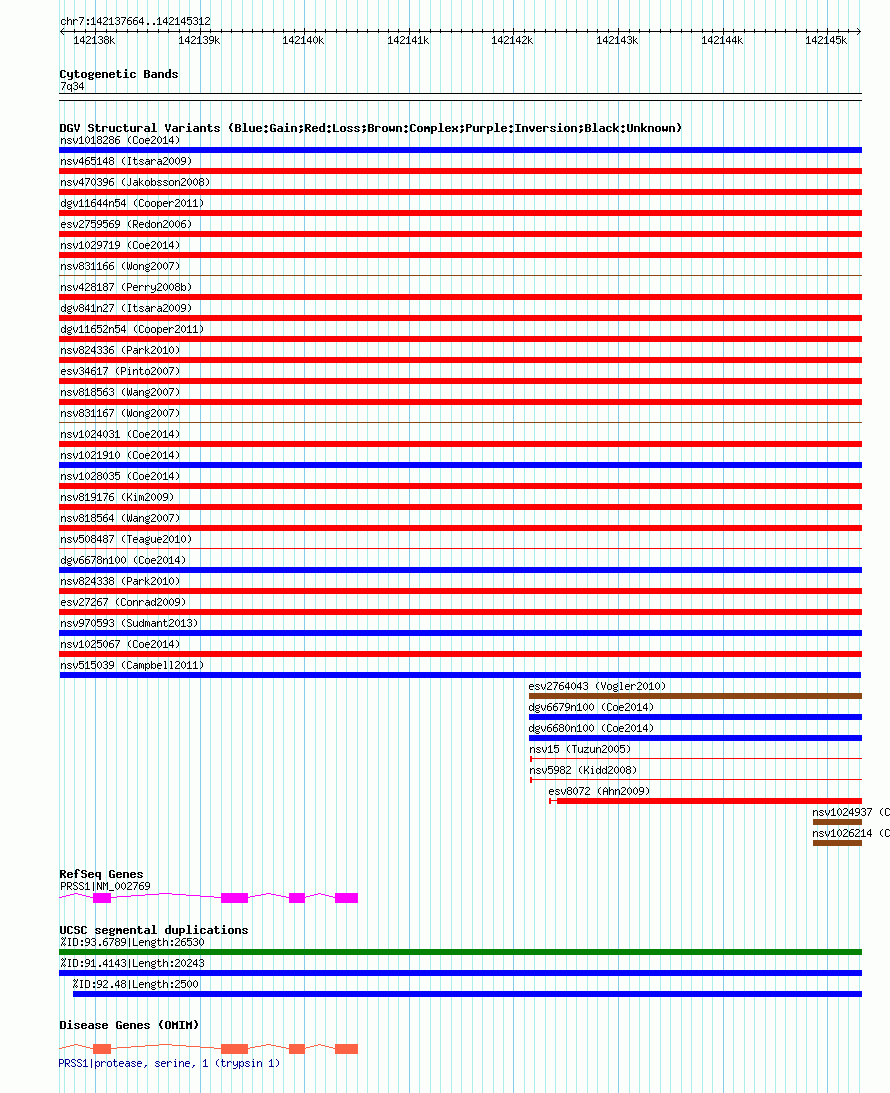Click the nsv1018286 (Coe2014) variant label
890x1093 pixels.
pyautogui.click(x=120, y=140)
